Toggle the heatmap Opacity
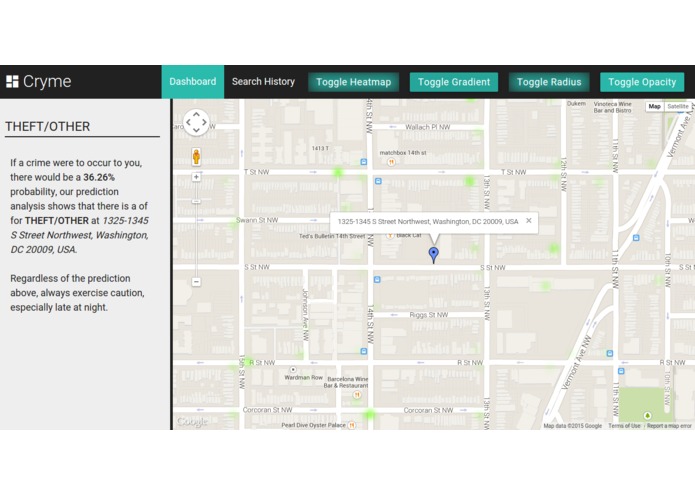 tap(642, 82)
